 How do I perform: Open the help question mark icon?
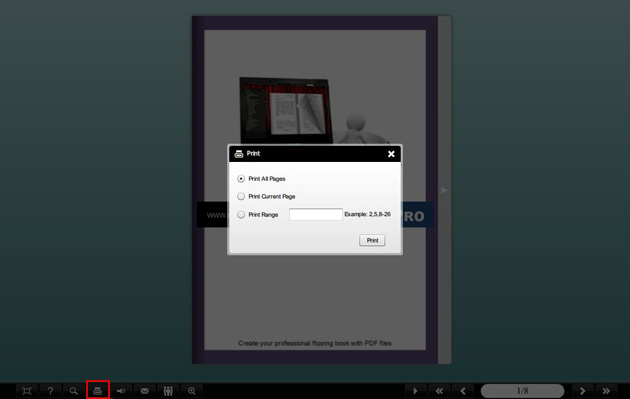(x=50, y=391)
